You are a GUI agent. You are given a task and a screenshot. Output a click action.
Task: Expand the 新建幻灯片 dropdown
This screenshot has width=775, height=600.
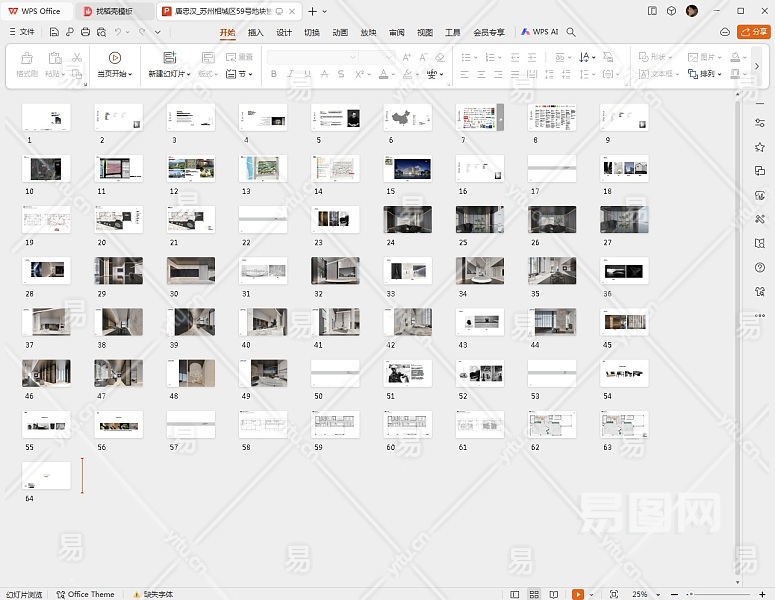pyautogui.click(x=189, y=74)
